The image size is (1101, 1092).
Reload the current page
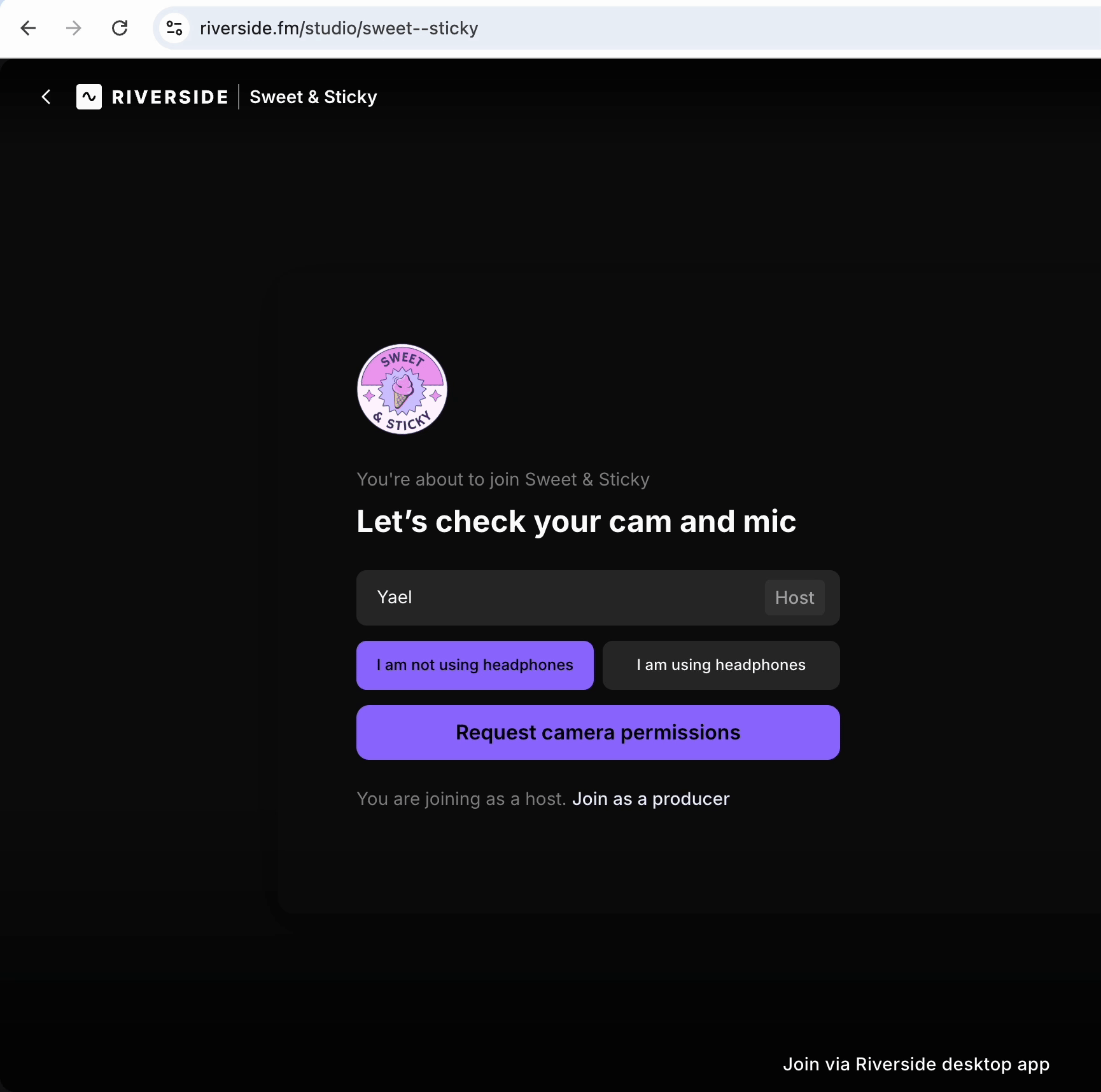pos(120,28)
